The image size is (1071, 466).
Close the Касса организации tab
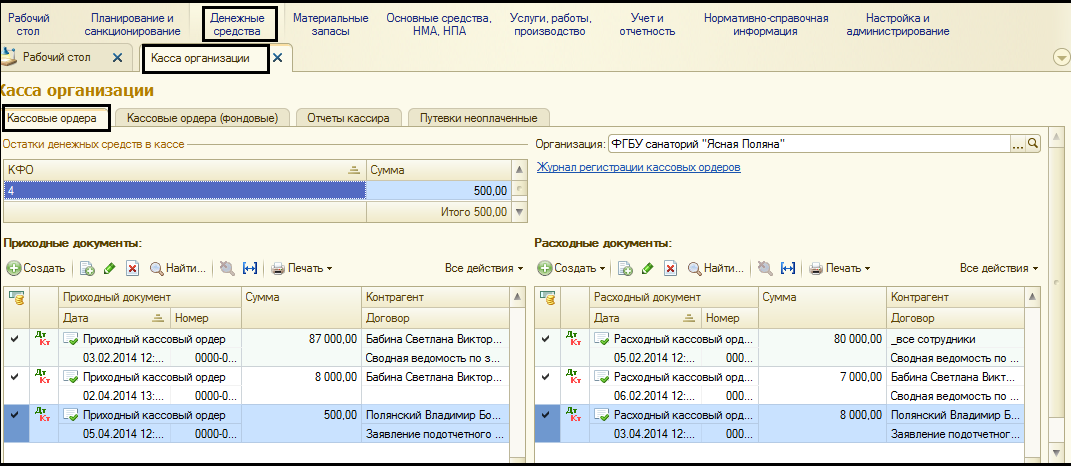pyautogui.click(x=278, y=58)
